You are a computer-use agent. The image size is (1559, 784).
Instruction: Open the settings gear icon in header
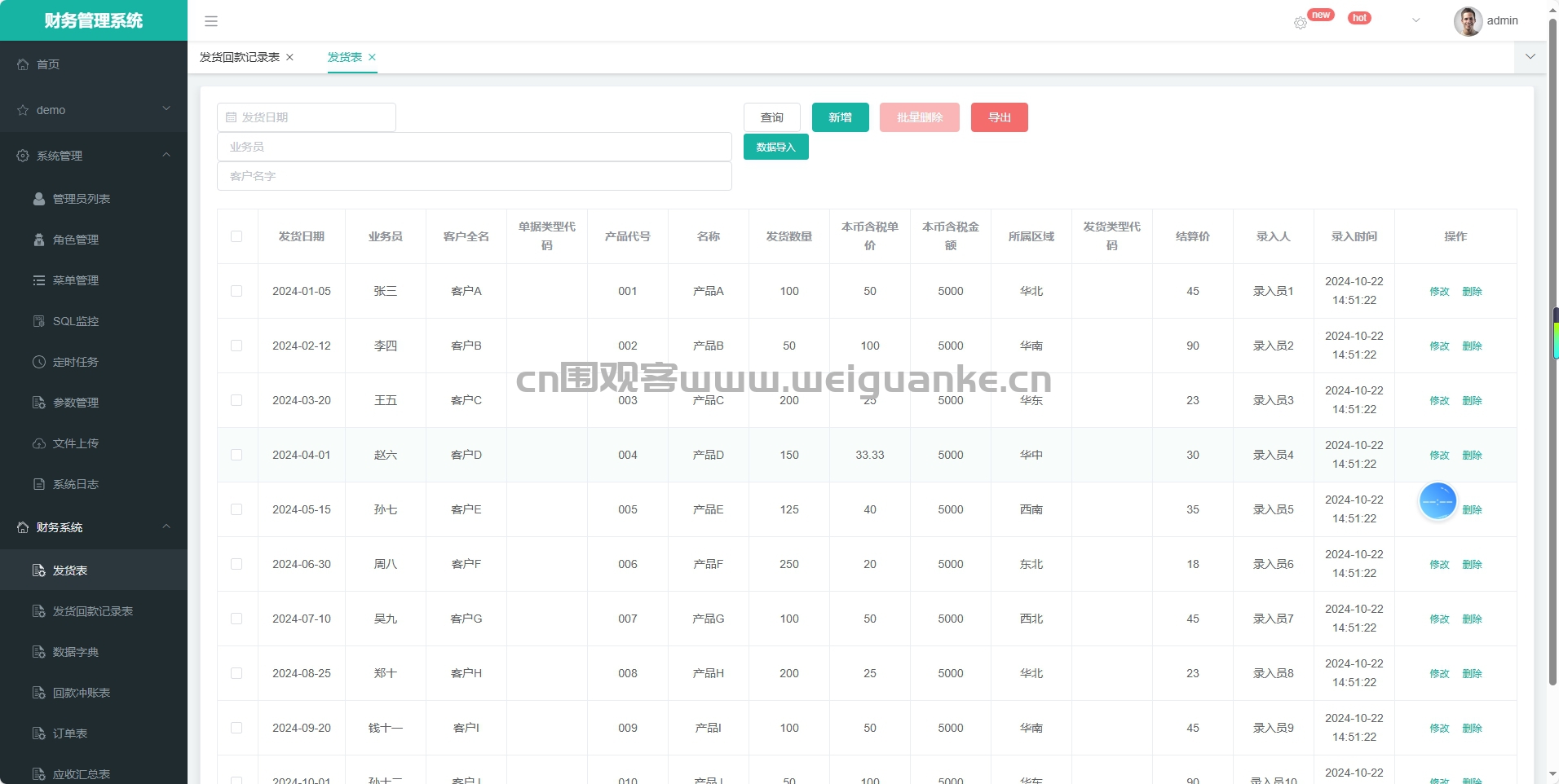coord(1301,24)
